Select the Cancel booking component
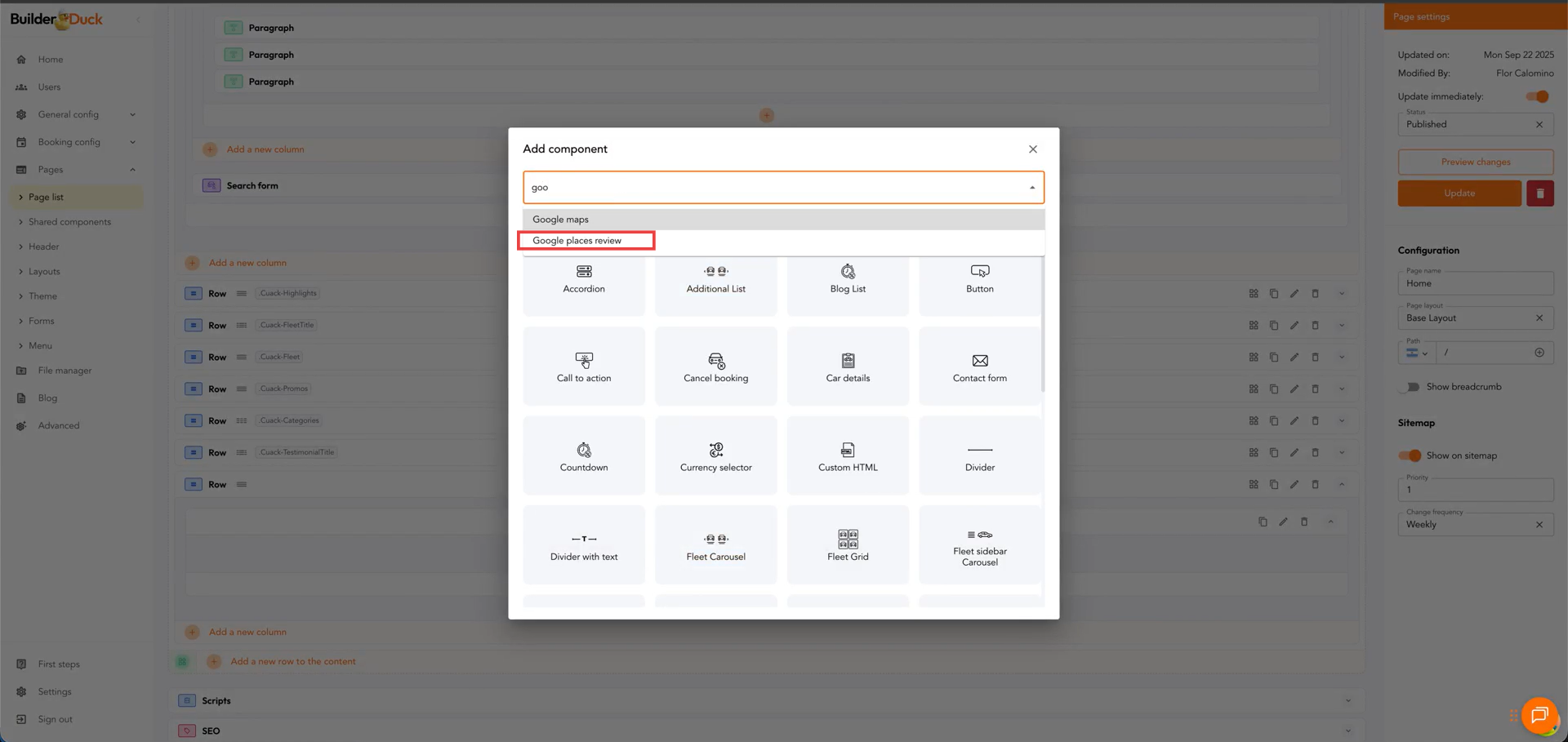This screenshot has width=1568, height=742. pyautogui.click(x=715, y=367)
